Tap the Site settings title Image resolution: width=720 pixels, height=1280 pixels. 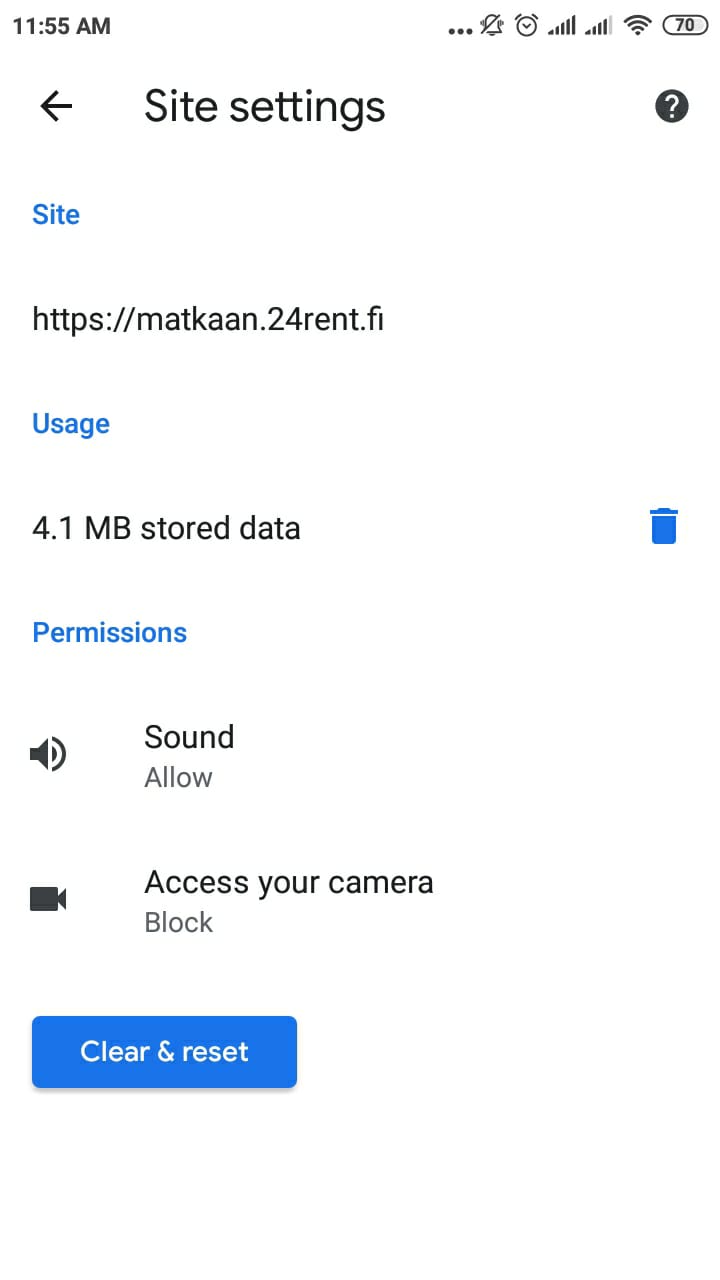[265, 106]
